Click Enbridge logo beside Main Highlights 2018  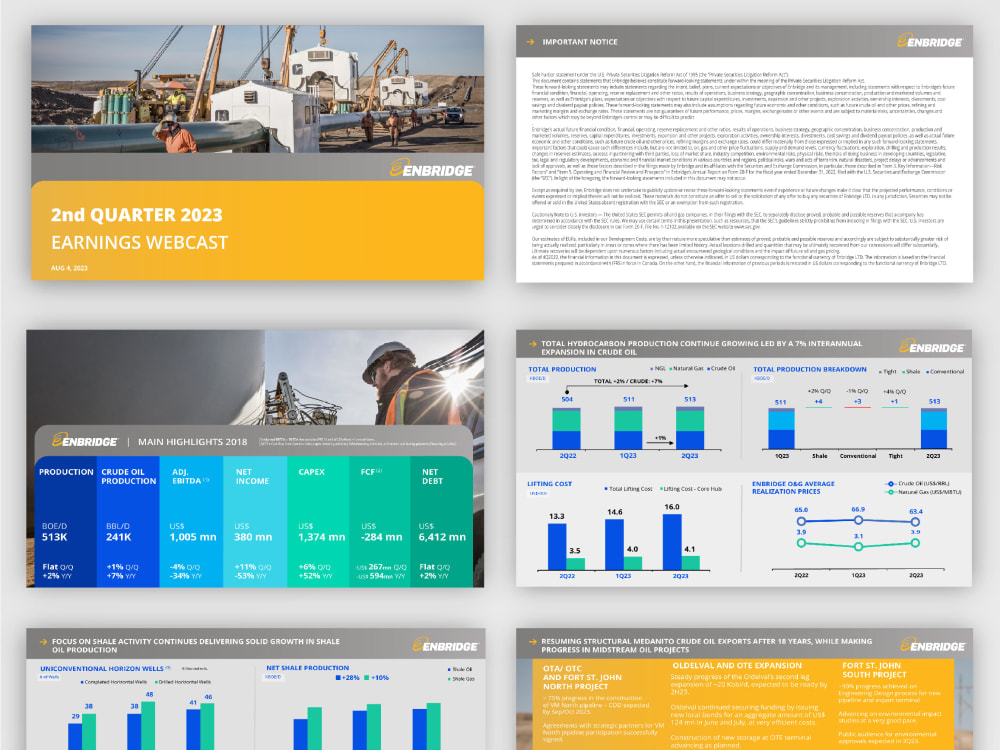click(x=85, y=441)
